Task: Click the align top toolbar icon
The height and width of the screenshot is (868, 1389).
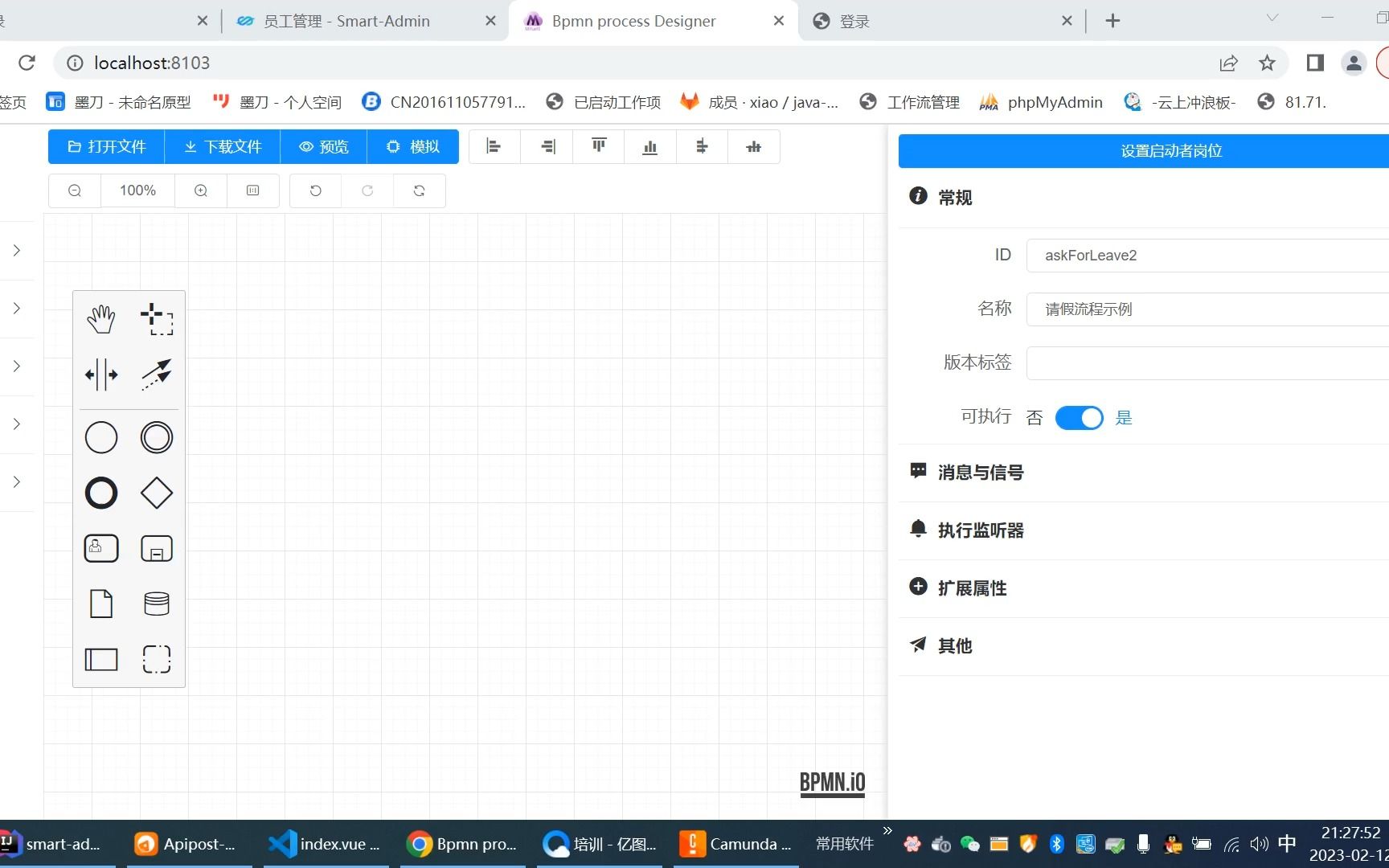Action: 598,146
